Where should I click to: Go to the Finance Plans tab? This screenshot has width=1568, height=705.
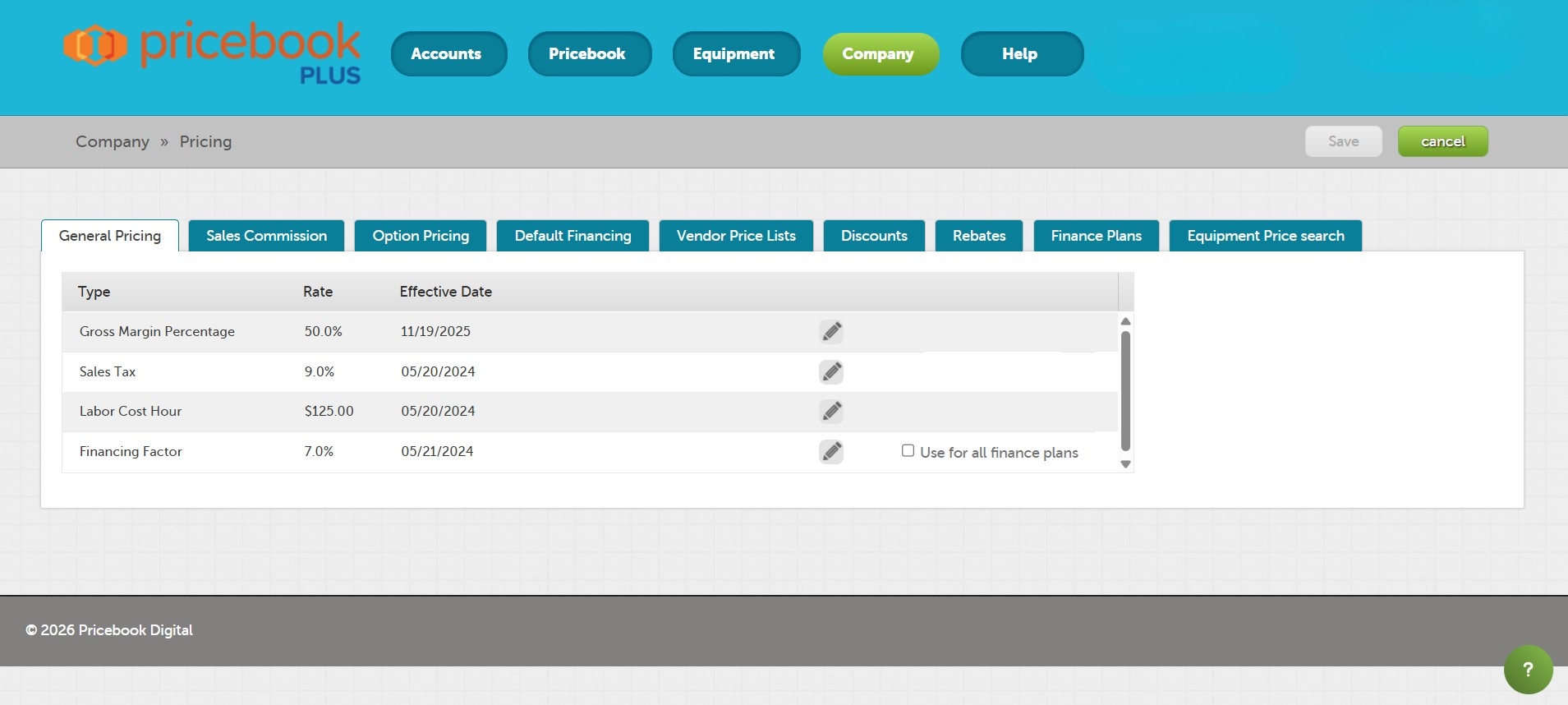pyautogui.click(x=1096, y=236)
